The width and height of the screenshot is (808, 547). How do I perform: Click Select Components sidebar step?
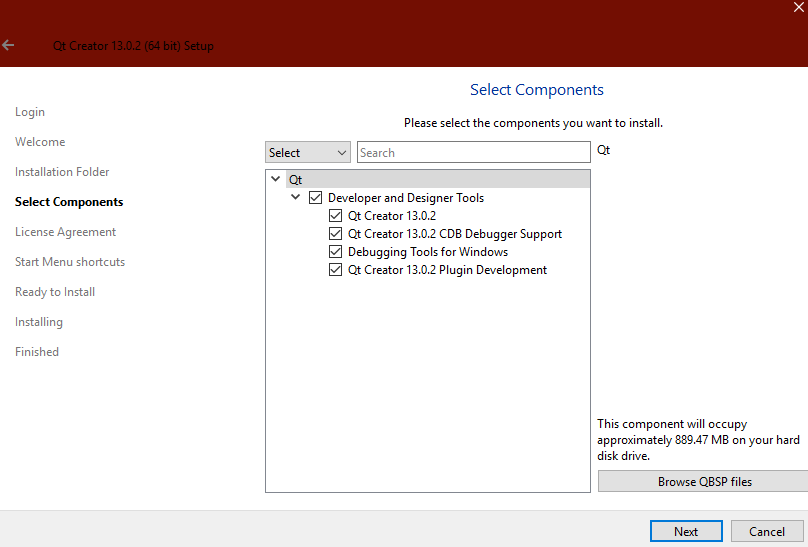click(x=69, y=202)
